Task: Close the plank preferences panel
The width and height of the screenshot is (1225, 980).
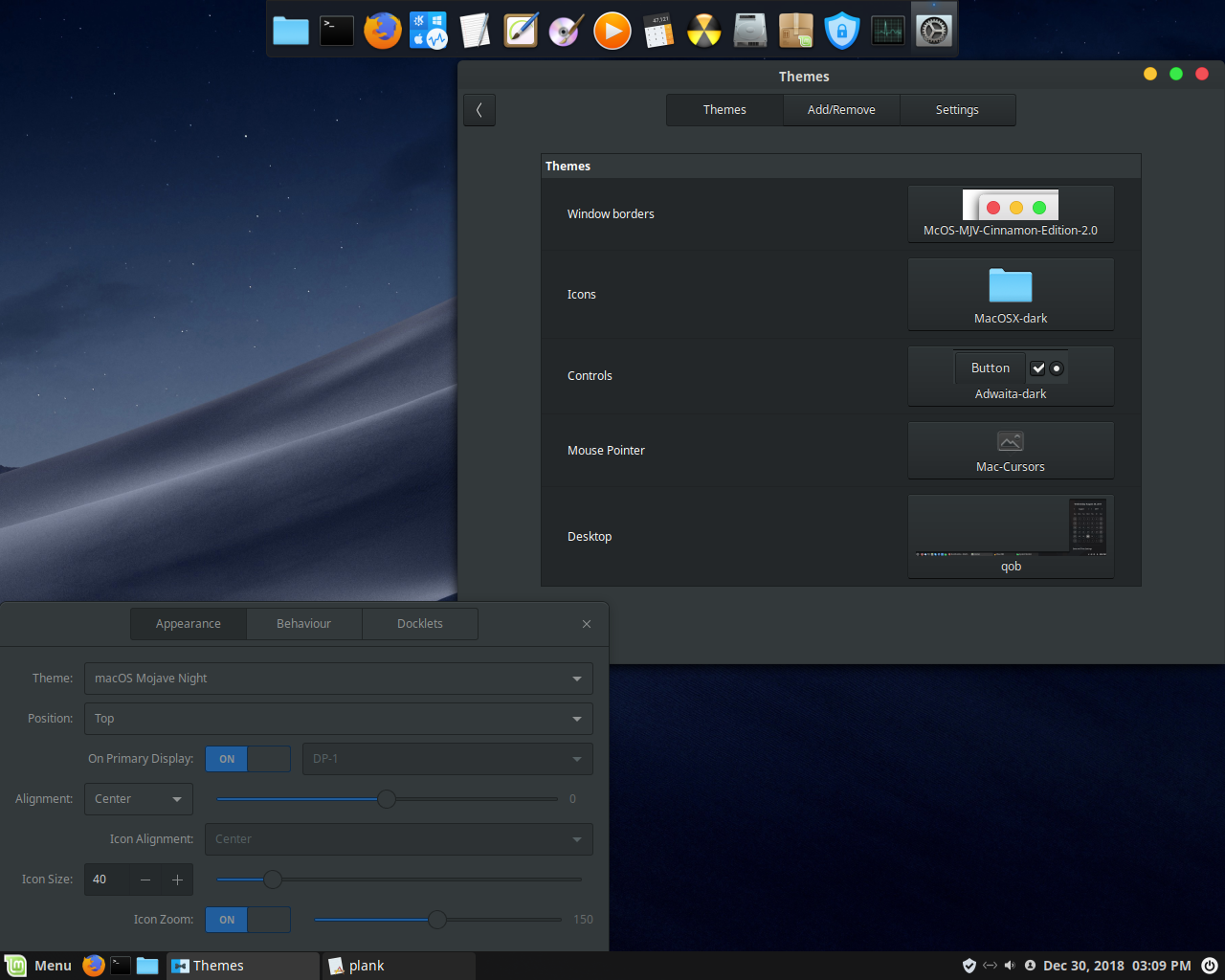Action: (x=587, y=624)
